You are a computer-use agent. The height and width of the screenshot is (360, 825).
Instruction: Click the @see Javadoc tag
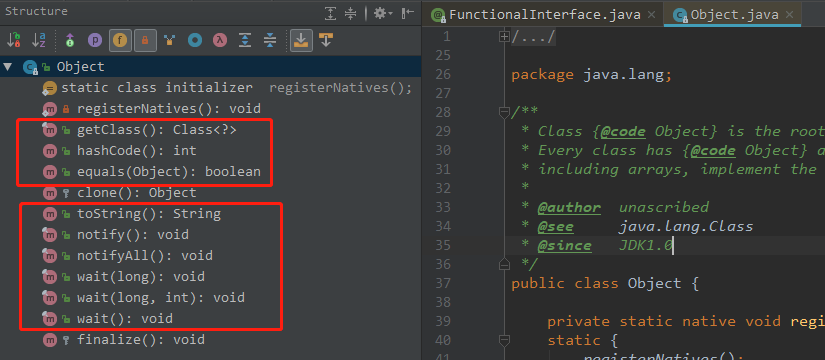click(x=555, y=226)
